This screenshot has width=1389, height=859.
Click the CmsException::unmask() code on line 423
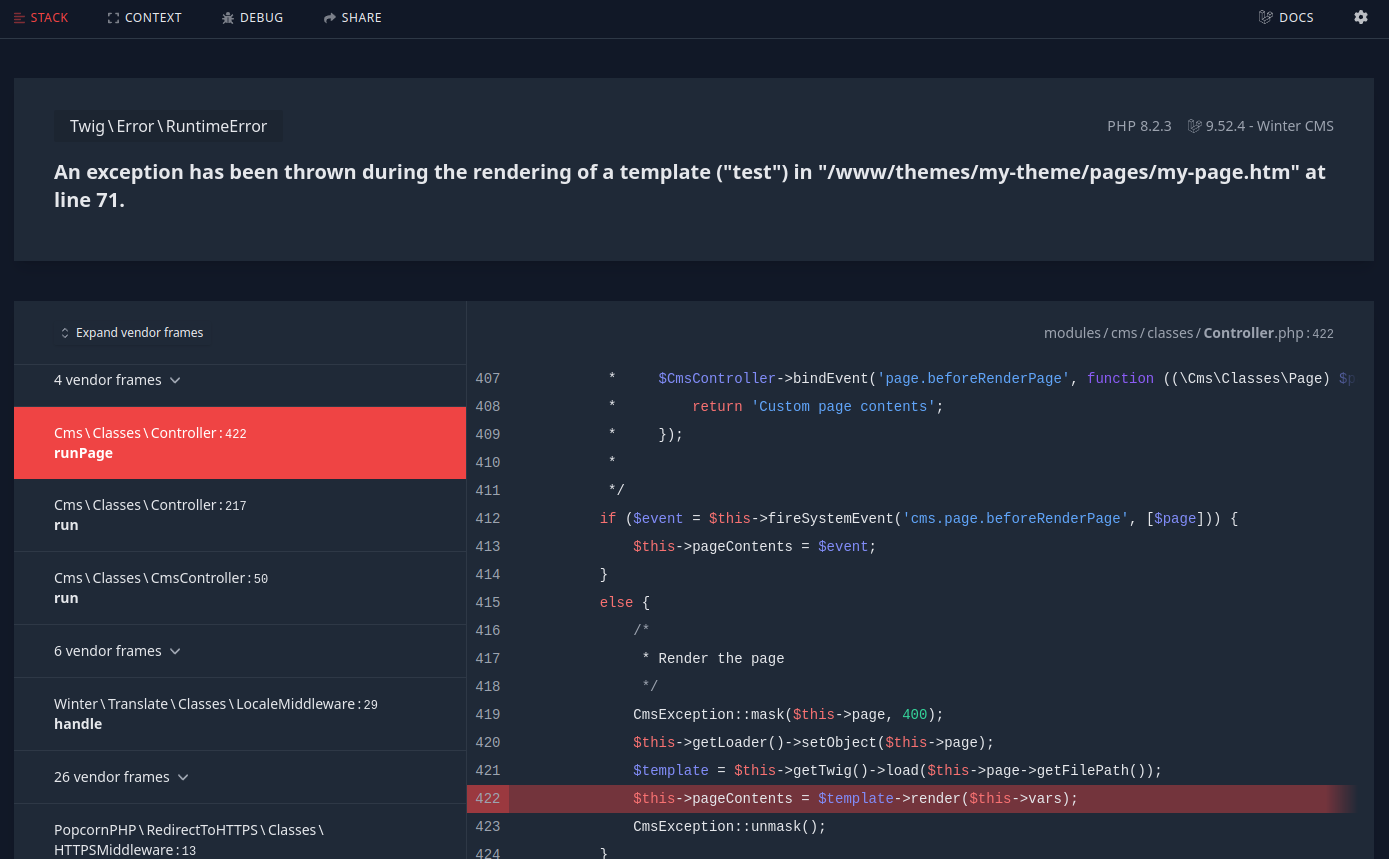pyautogui.click(x=730, y=827)
